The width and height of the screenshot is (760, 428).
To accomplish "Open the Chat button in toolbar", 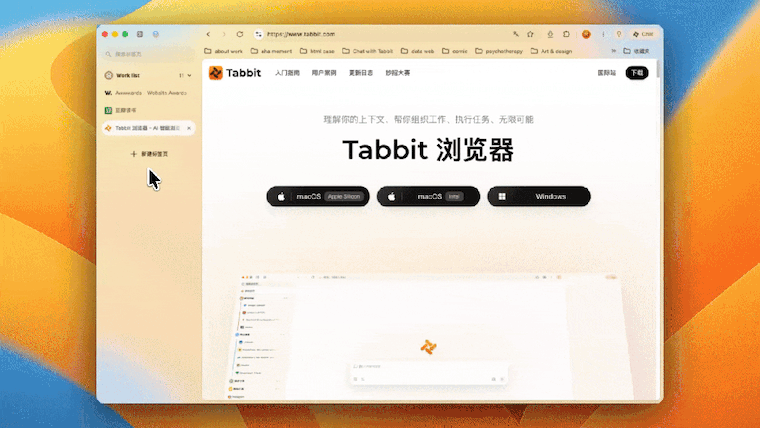I will pyautogui.click(x=643, y=34).
